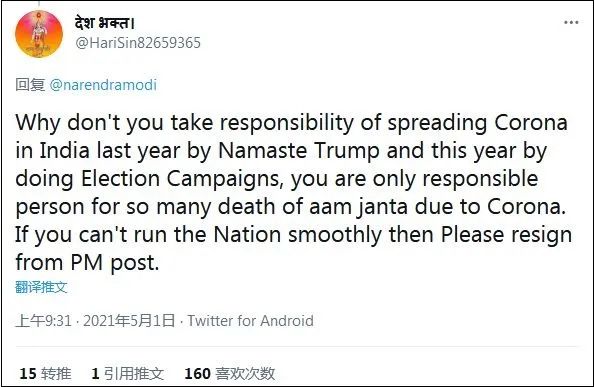594x387 pixels.
Task: Click the 回复 reply label
Action: (30, 84)
